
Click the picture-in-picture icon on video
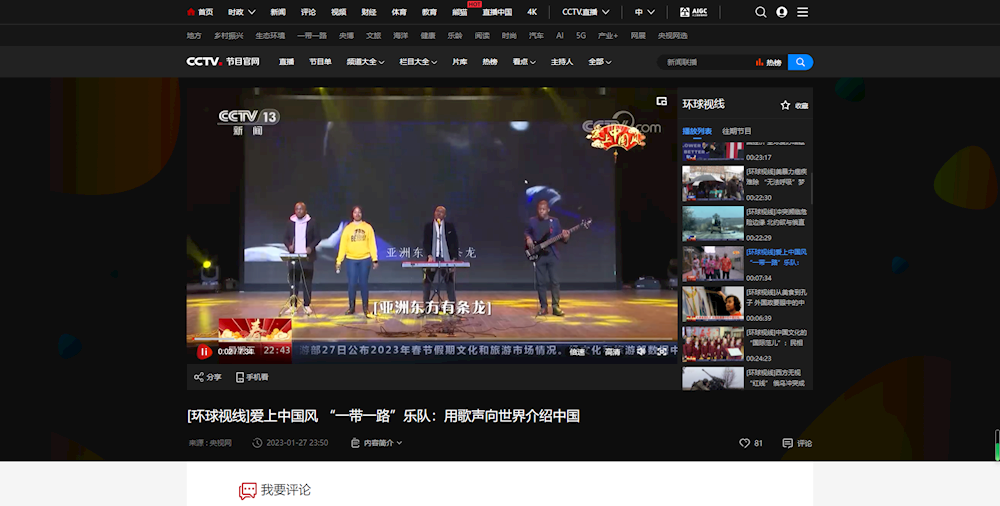[x=661, y=101]
